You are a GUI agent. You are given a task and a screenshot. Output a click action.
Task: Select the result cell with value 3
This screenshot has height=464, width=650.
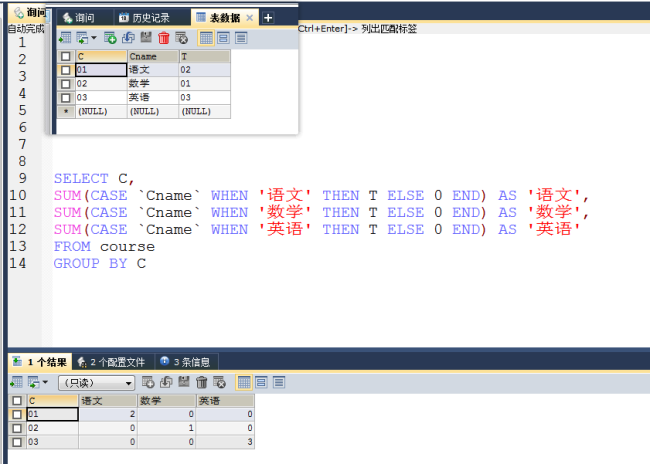point(225,442)
